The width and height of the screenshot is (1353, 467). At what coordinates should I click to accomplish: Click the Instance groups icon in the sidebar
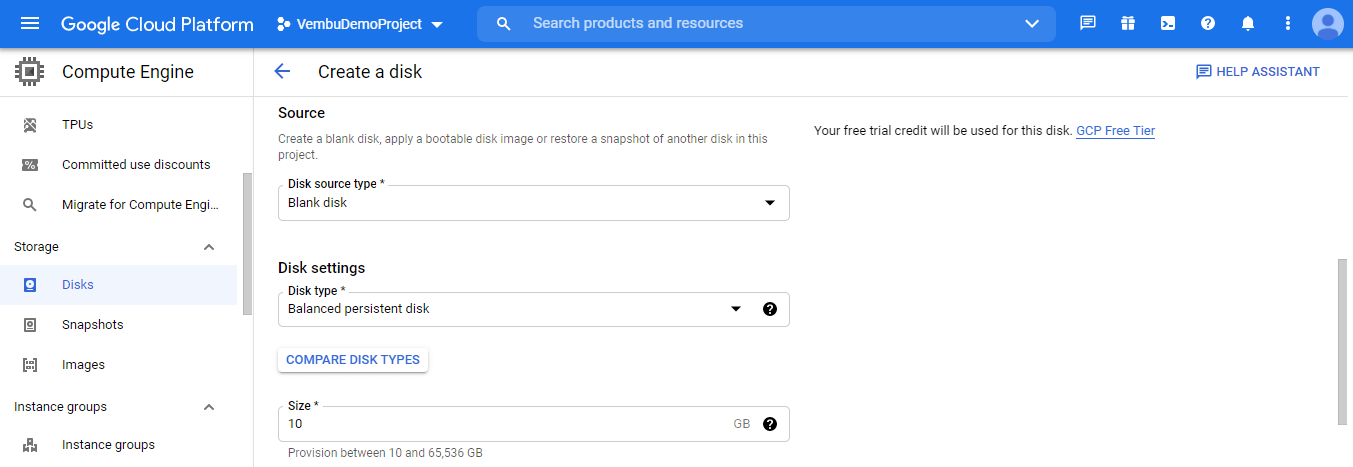pos(30,445)
